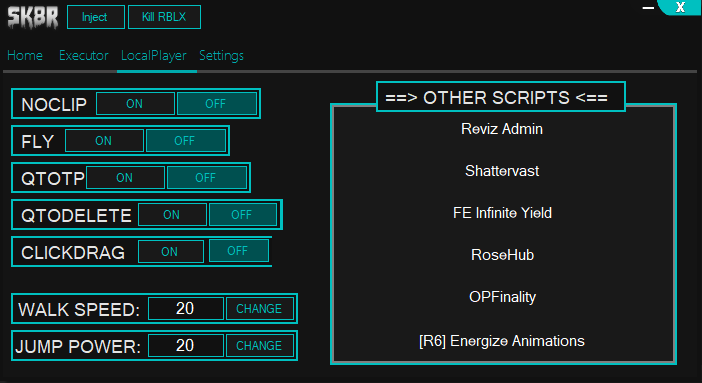Click the Walk Speed value field
This screenshot has width=702, height=383.
coord(185,308)
